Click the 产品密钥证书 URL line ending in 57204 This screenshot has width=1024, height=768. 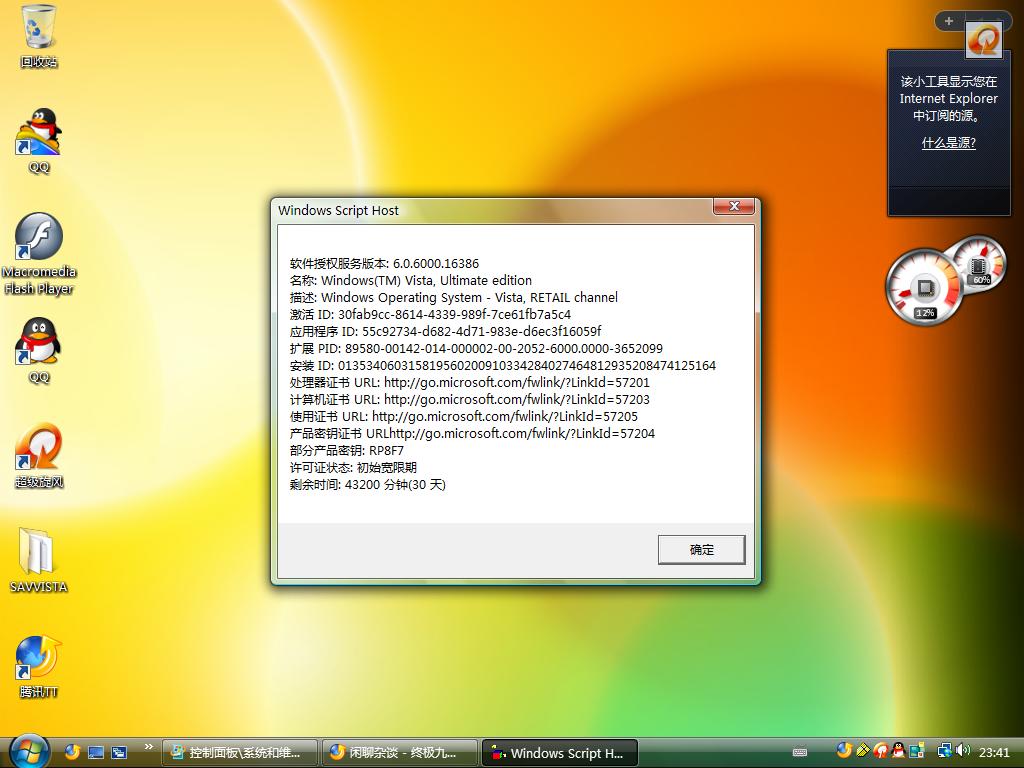[472, 433]
